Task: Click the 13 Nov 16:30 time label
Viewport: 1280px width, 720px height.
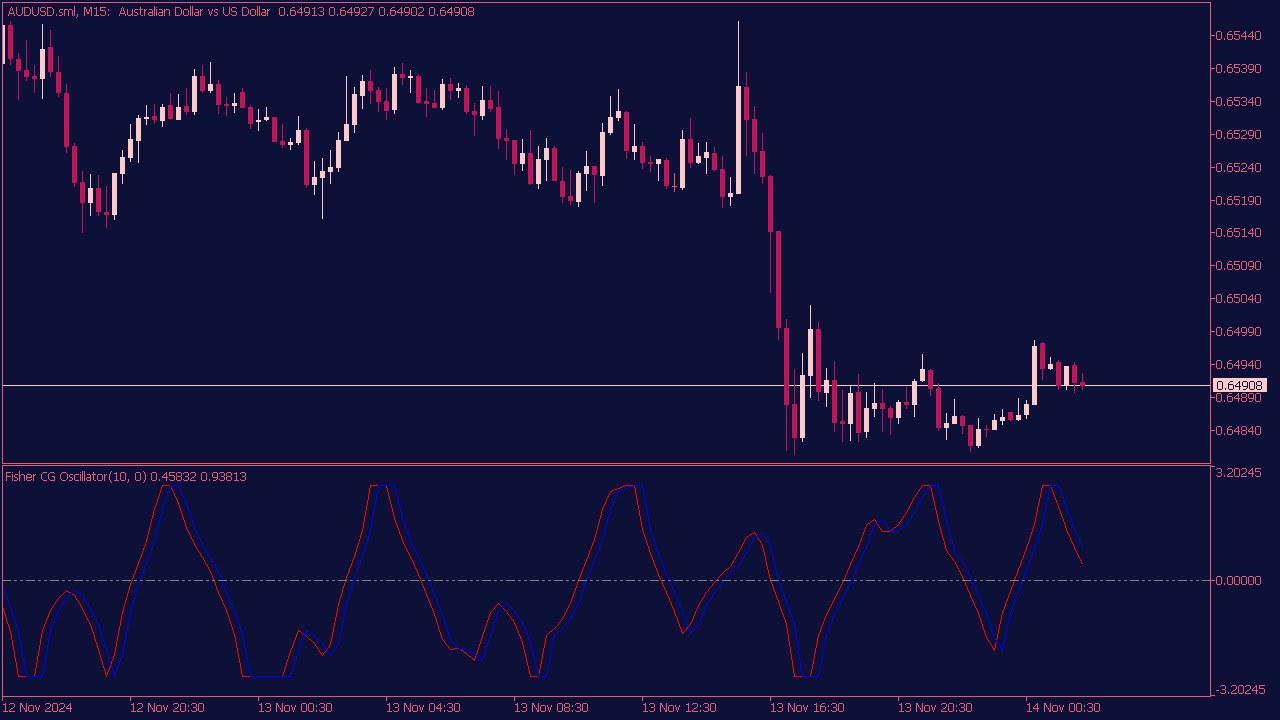Action: click(807, 707)
